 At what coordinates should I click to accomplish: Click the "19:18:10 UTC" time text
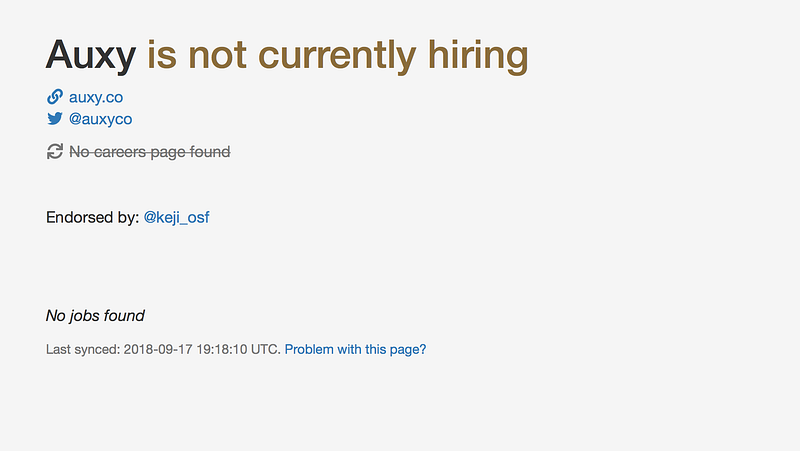point(238,349)
